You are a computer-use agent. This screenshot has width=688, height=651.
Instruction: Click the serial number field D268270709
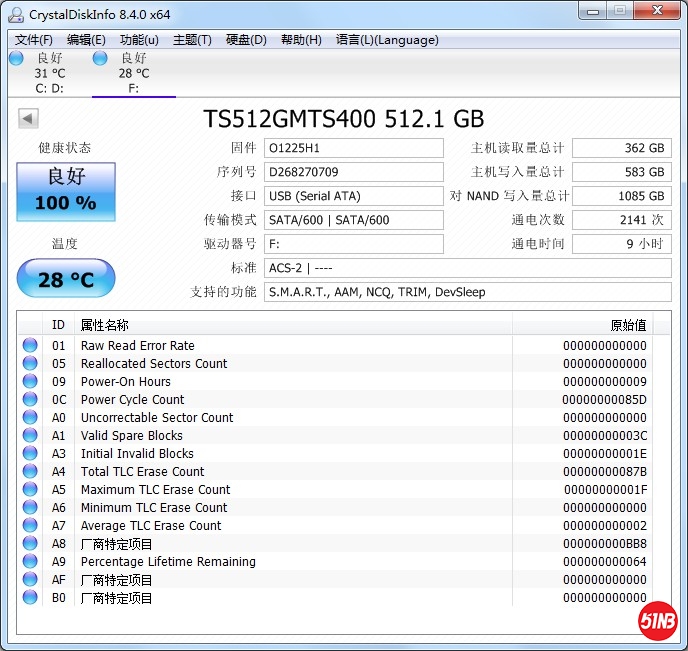pyautogui.click(x=353, y=172)
